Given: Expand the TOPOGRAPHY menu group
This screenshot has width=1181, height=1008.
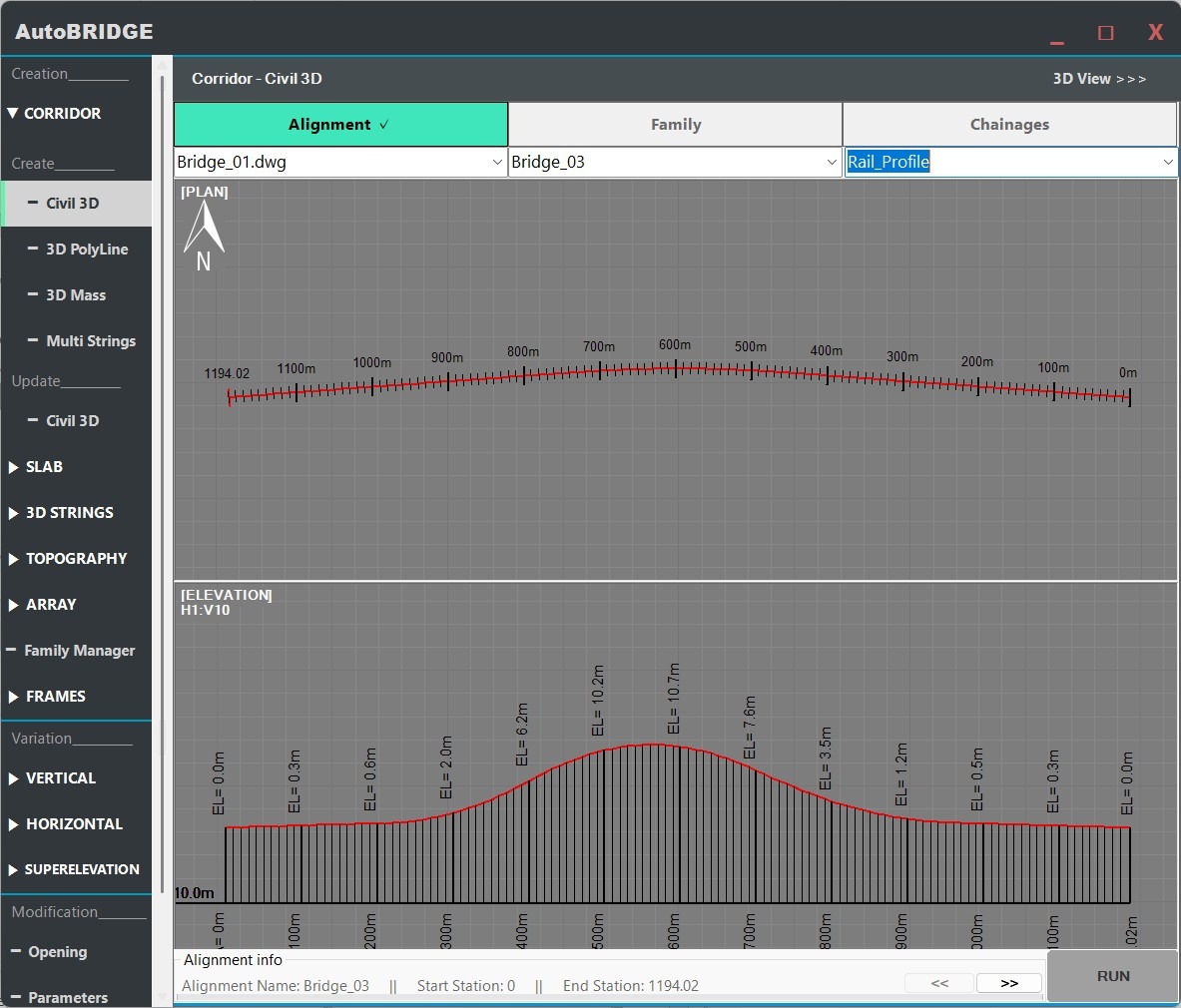Looking at the screenshot, I should (x=76, y=559).
